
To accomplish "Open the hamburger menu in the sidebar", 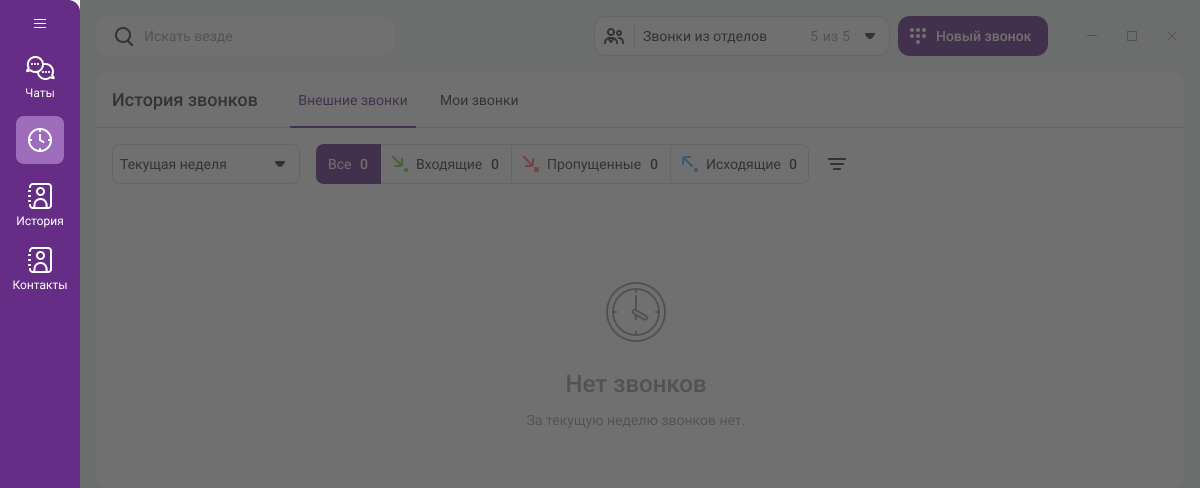I will pos(40,23).
